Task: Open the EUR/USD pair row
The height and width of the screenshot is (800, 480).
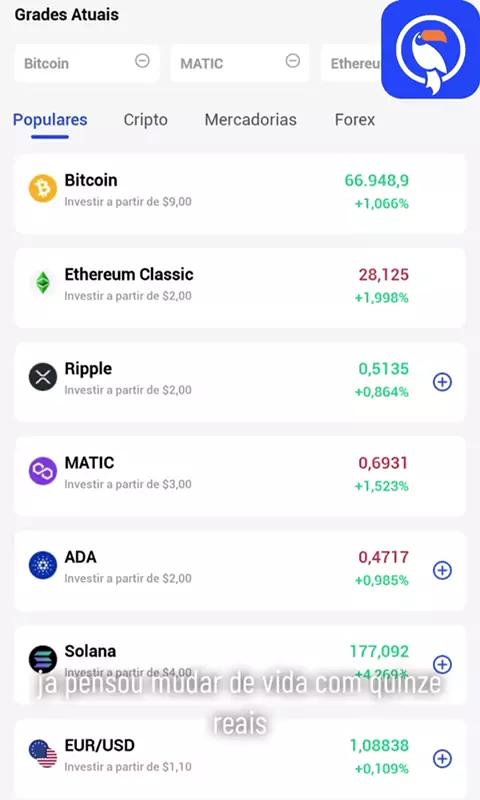Action: pos(240,758)
